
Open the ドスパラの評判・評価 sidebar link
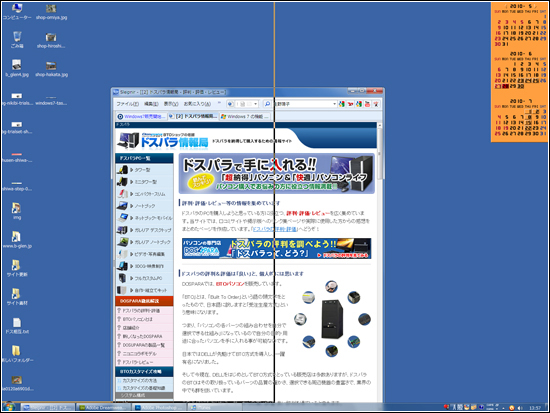coord(141,311)
